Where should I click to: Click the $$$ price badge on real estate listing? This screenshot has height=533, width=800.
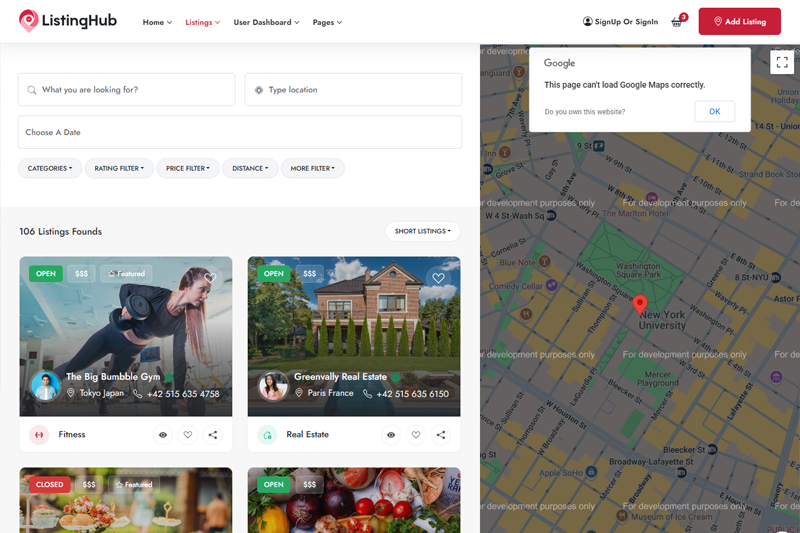tap(310, 274)
